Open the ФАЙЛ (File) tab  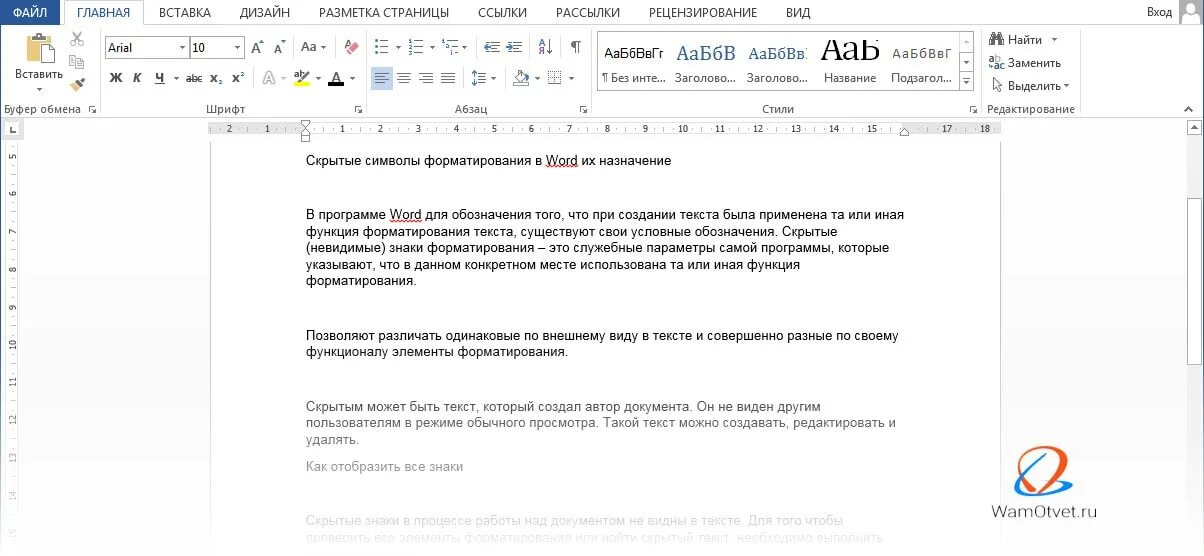click(30, 12)
